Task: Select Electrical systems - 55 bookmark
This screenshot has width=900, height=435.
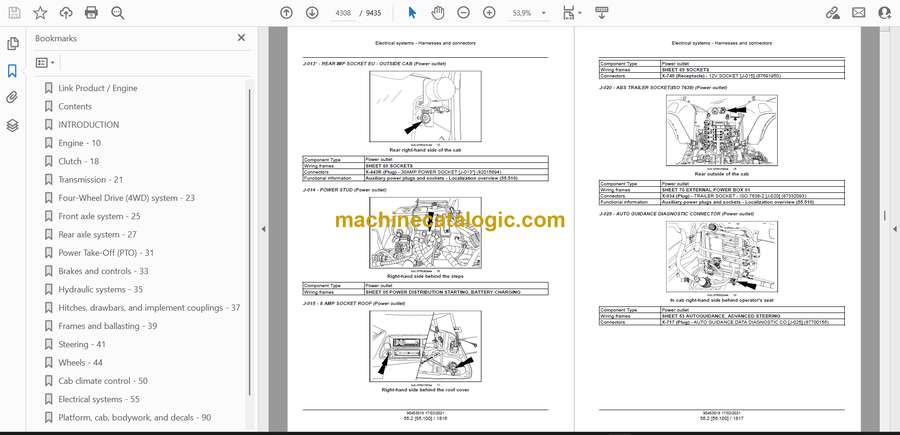Action: click(x=99, y=399)
